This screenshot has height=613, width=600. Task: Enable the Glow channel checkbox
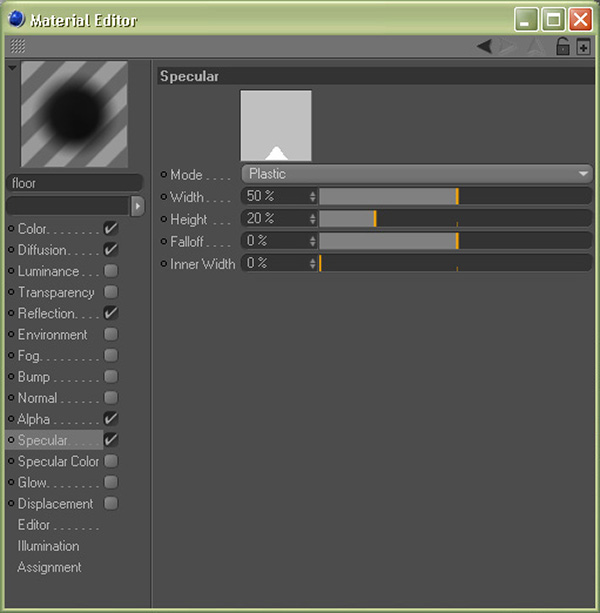[111, 482]
